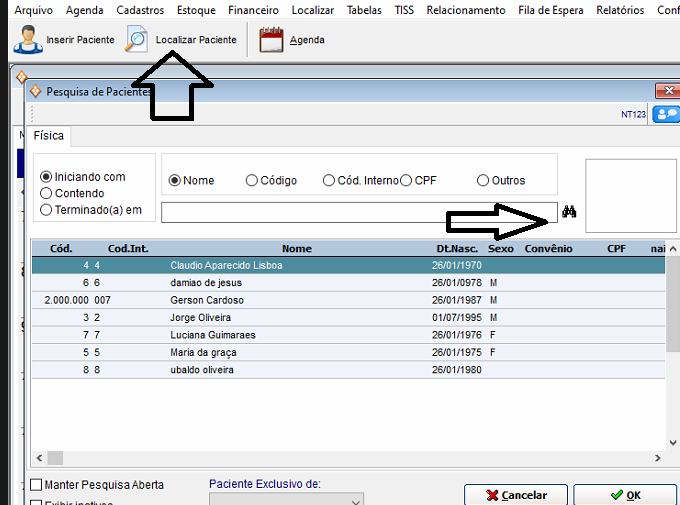Click the blue user chat icon

click(664, 114)
